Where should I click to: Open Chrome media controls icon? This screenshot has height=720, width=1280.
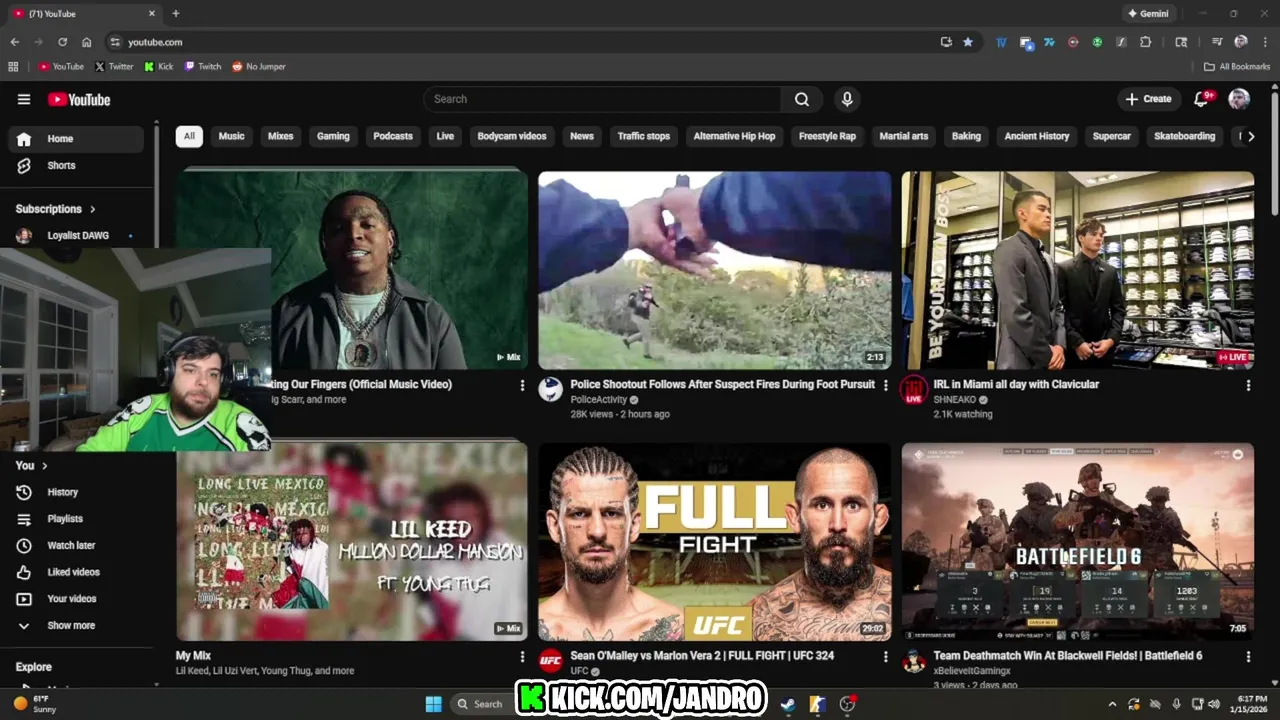1217,42
